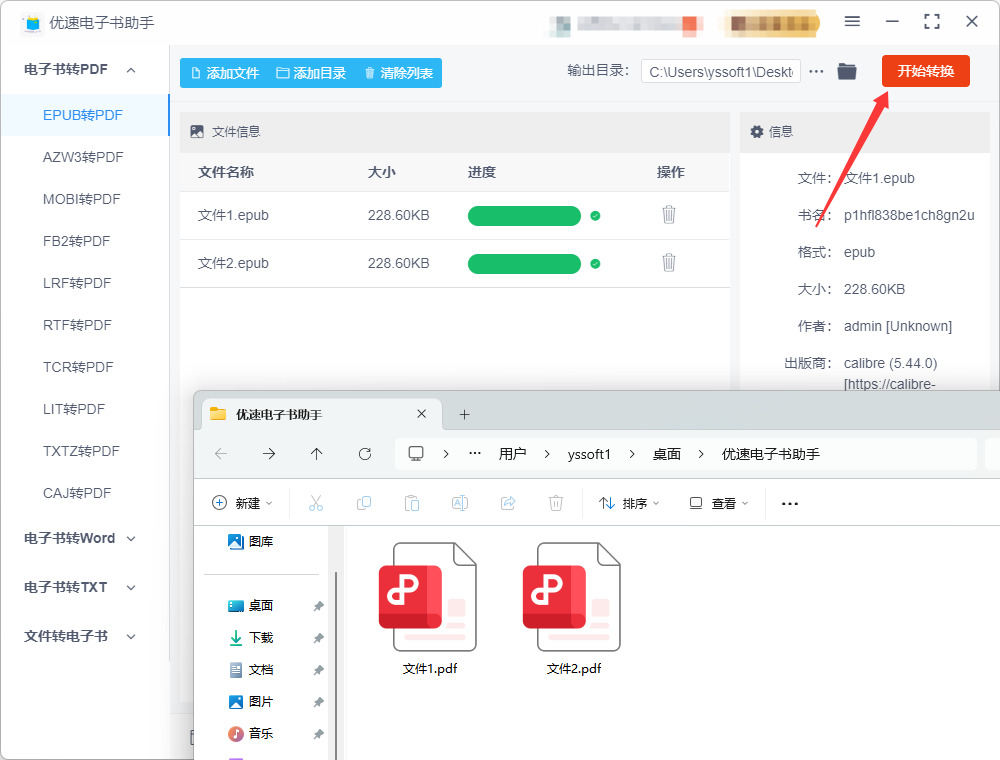
Task: Click the 清除列表 button
Action: (x=399, y=73)
